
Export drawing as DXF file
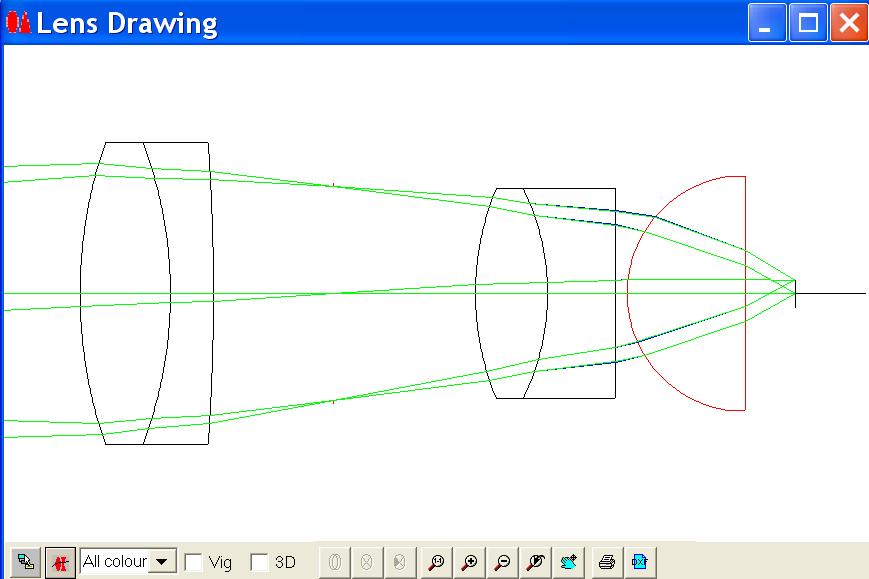[640, 562]
